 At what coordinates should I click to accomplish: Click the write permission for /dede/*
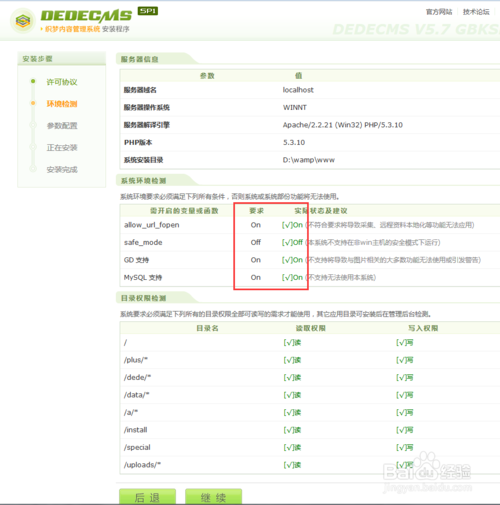click(x=405, y=377)
